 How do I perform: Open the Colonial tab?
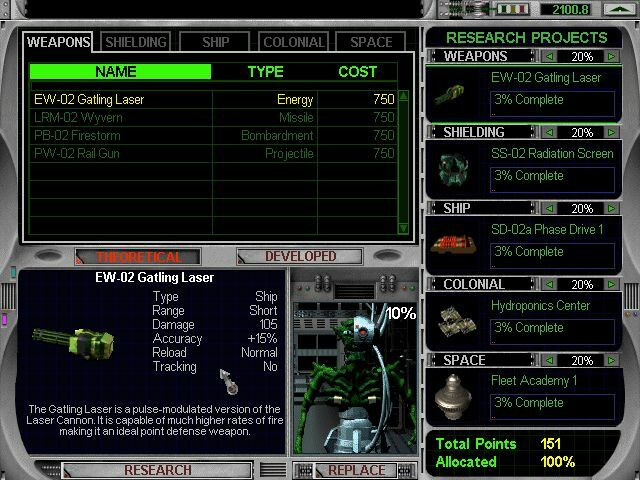click(x=293, y=42)
